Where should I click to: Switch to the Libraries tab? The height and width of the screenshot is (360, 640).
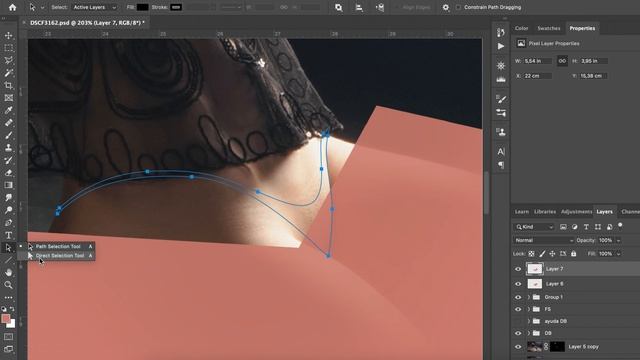click(x=545, y=211)
